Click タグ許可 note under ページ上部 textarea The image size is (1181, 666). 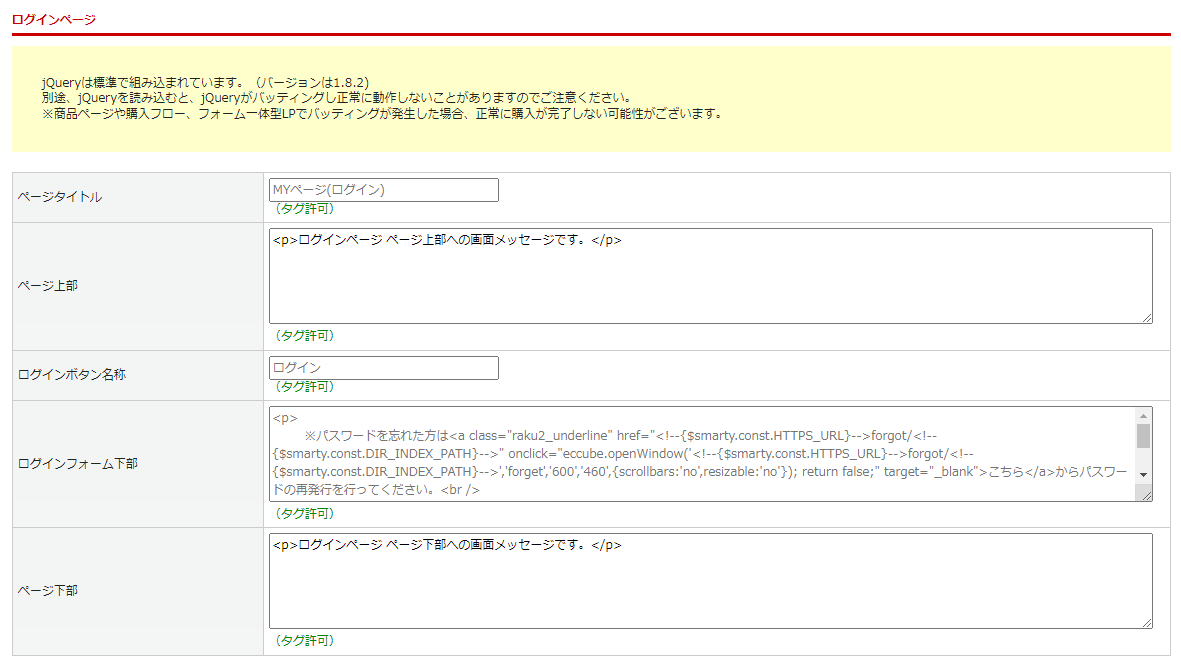(x=304, y=336)
